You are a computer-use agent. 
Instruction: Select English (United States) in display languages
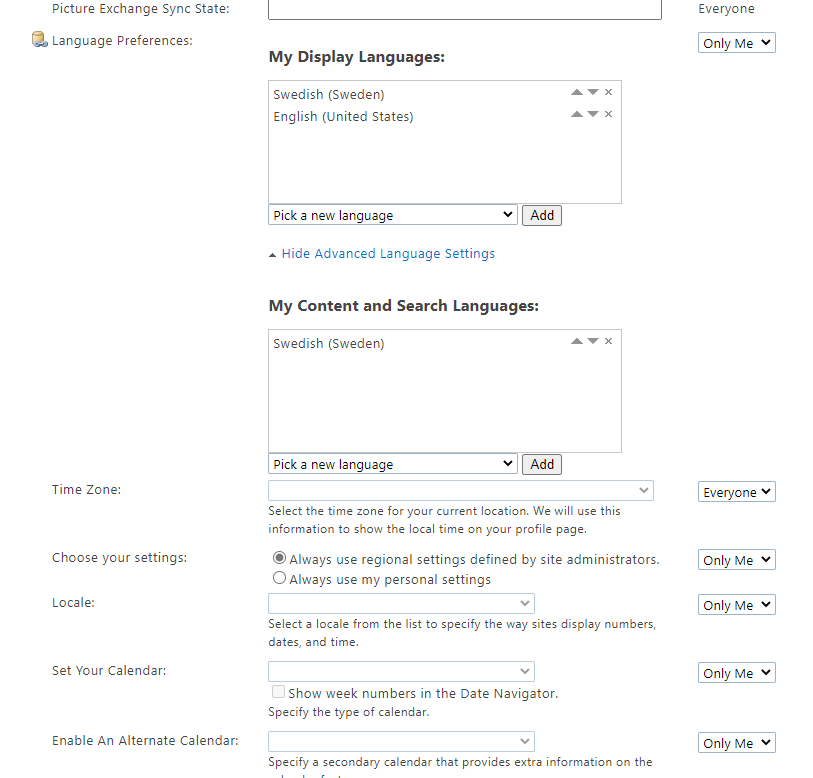click(x=343, y=117)
